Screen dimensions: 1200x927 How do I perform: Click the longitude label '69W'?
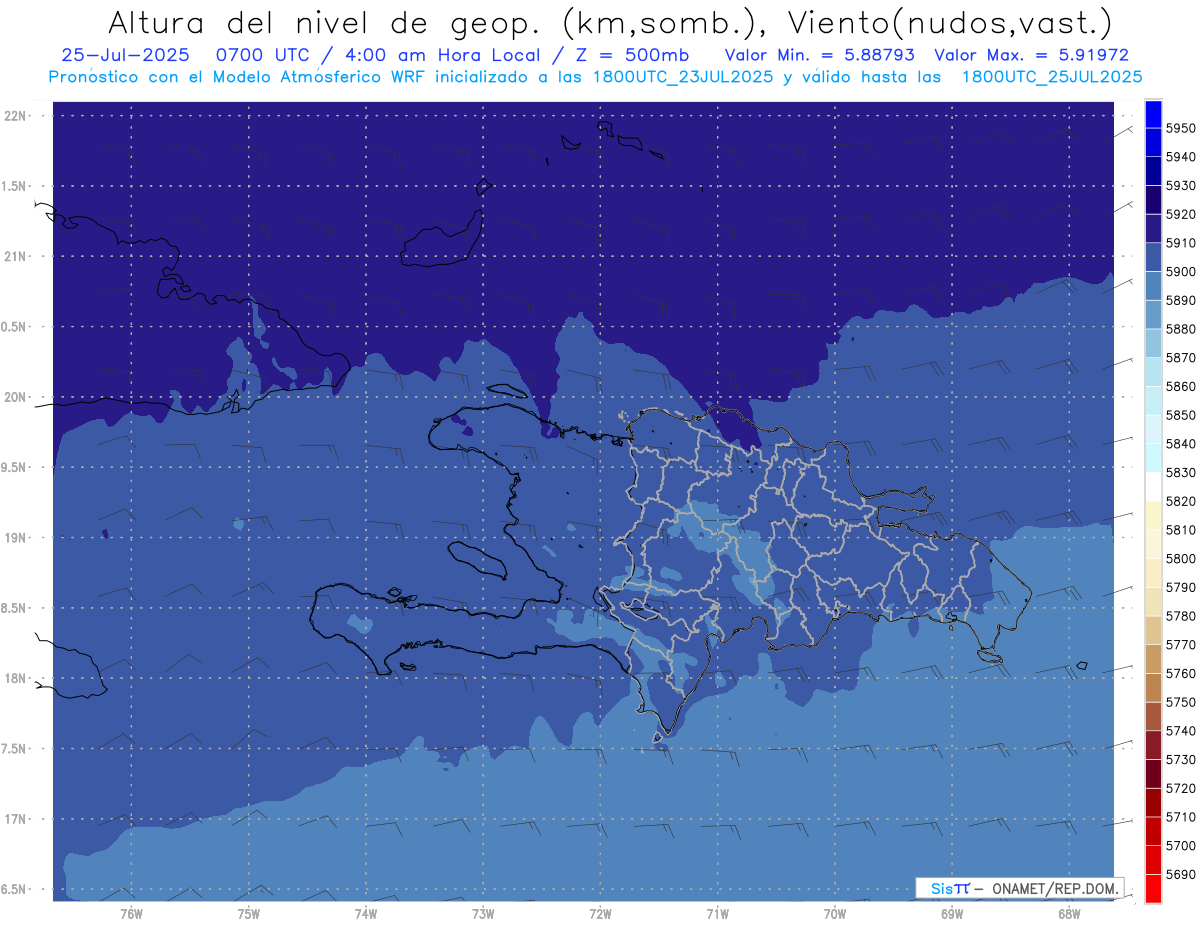pyautogui.click(x=951, y=913)
